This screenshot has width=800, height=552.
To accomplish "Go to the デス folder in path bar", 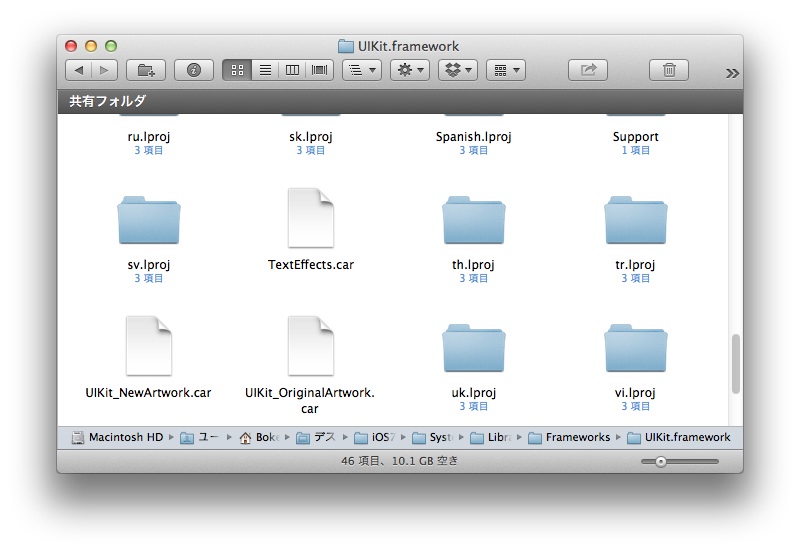I will [316, 437].
